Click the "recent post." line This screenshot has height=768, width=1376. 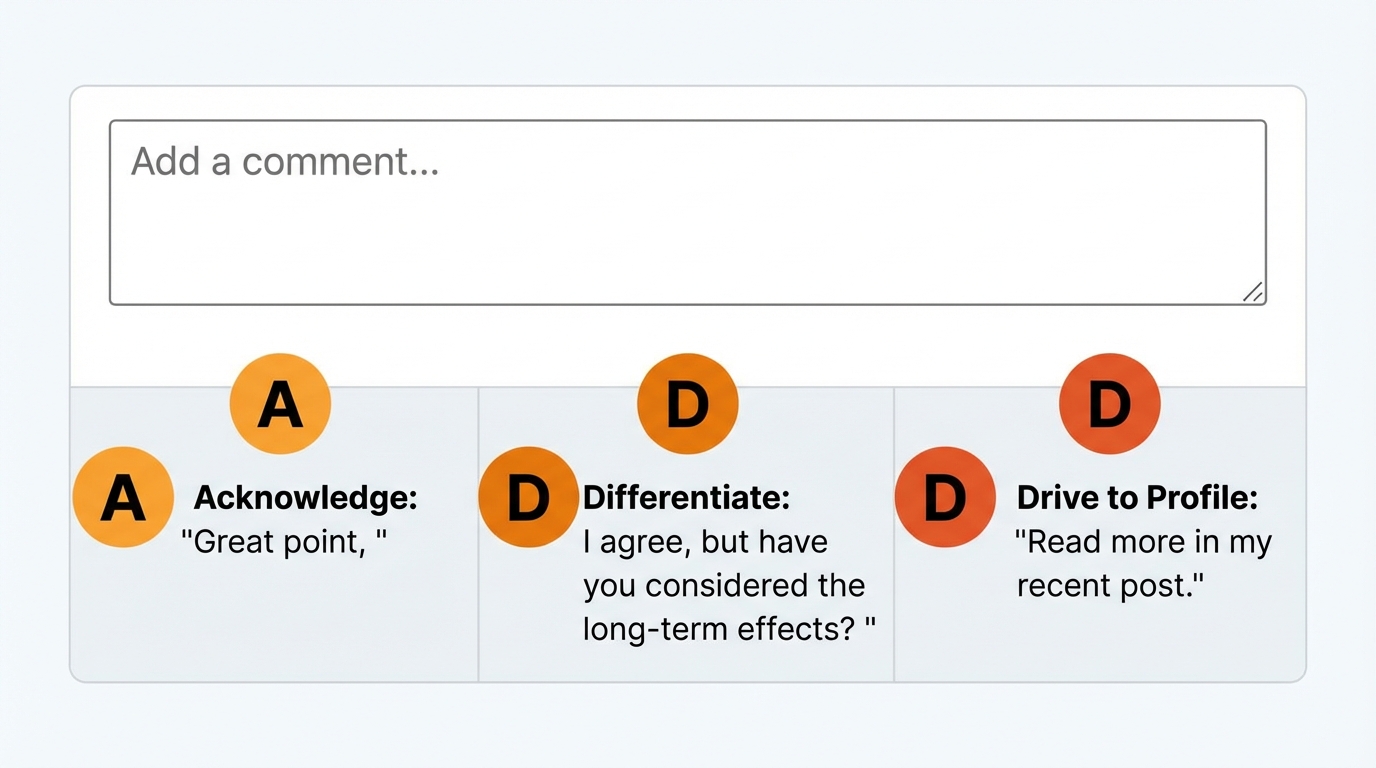pos(1110,586)
